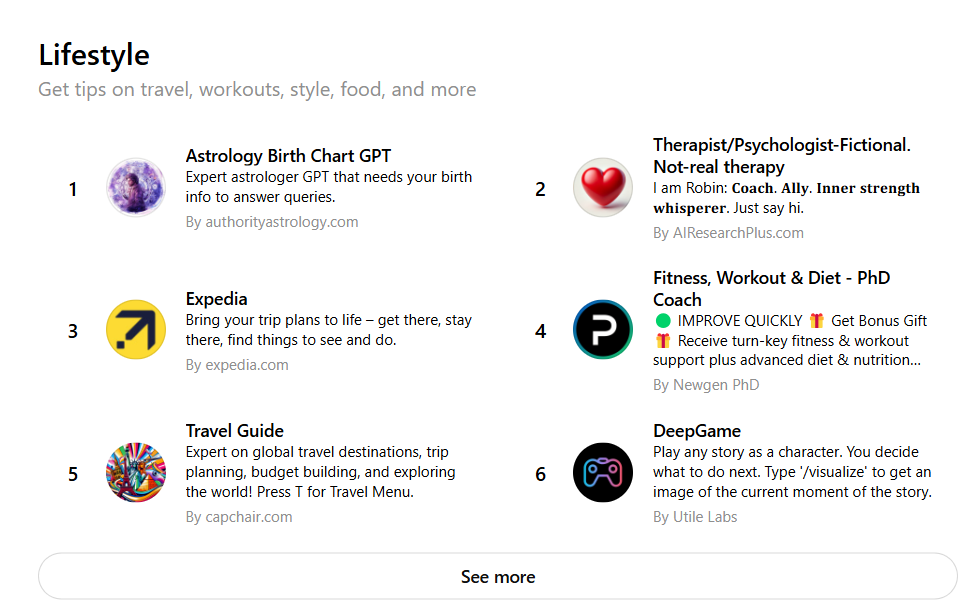Click the By expedia.com author text

237,365
